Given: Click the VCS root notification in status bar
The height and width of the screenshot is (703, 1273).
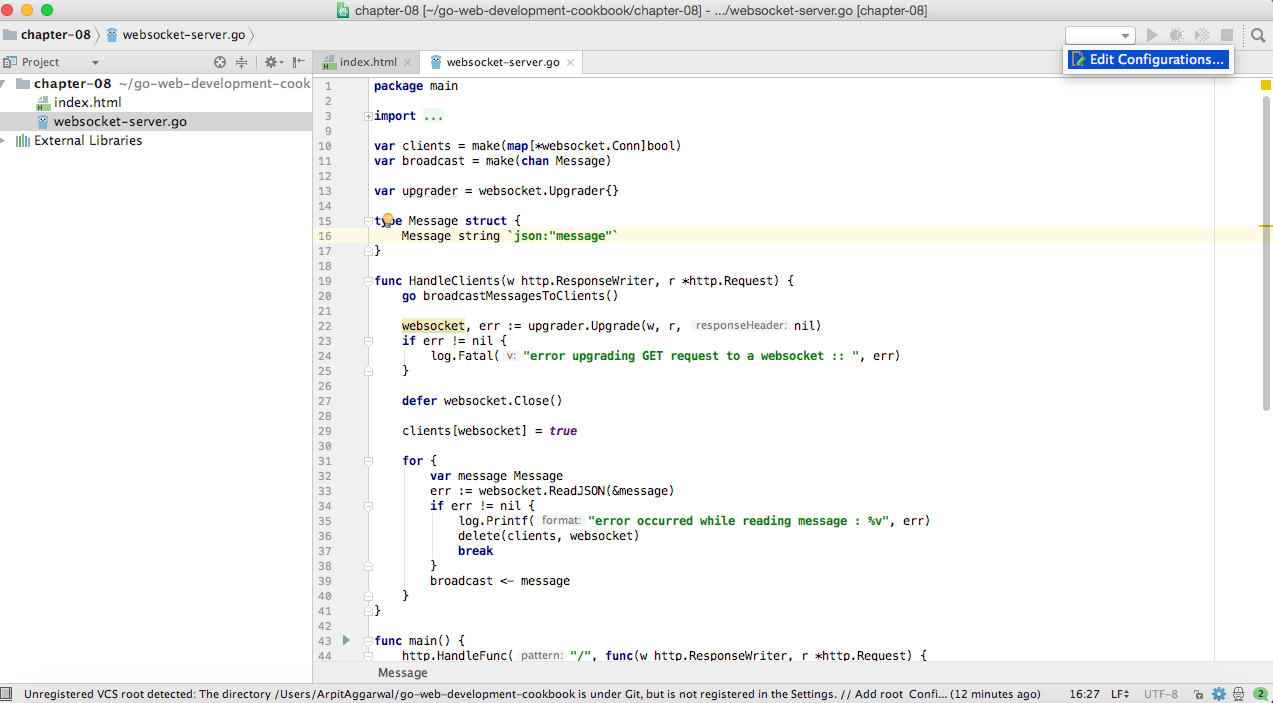Looking at the screenshot, I should (x=531, y=694).
